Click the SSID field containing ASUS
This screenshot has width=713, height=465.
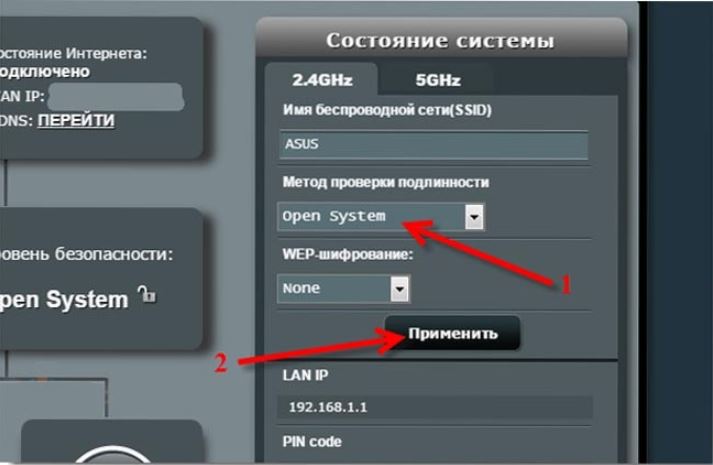click(434, 145)
